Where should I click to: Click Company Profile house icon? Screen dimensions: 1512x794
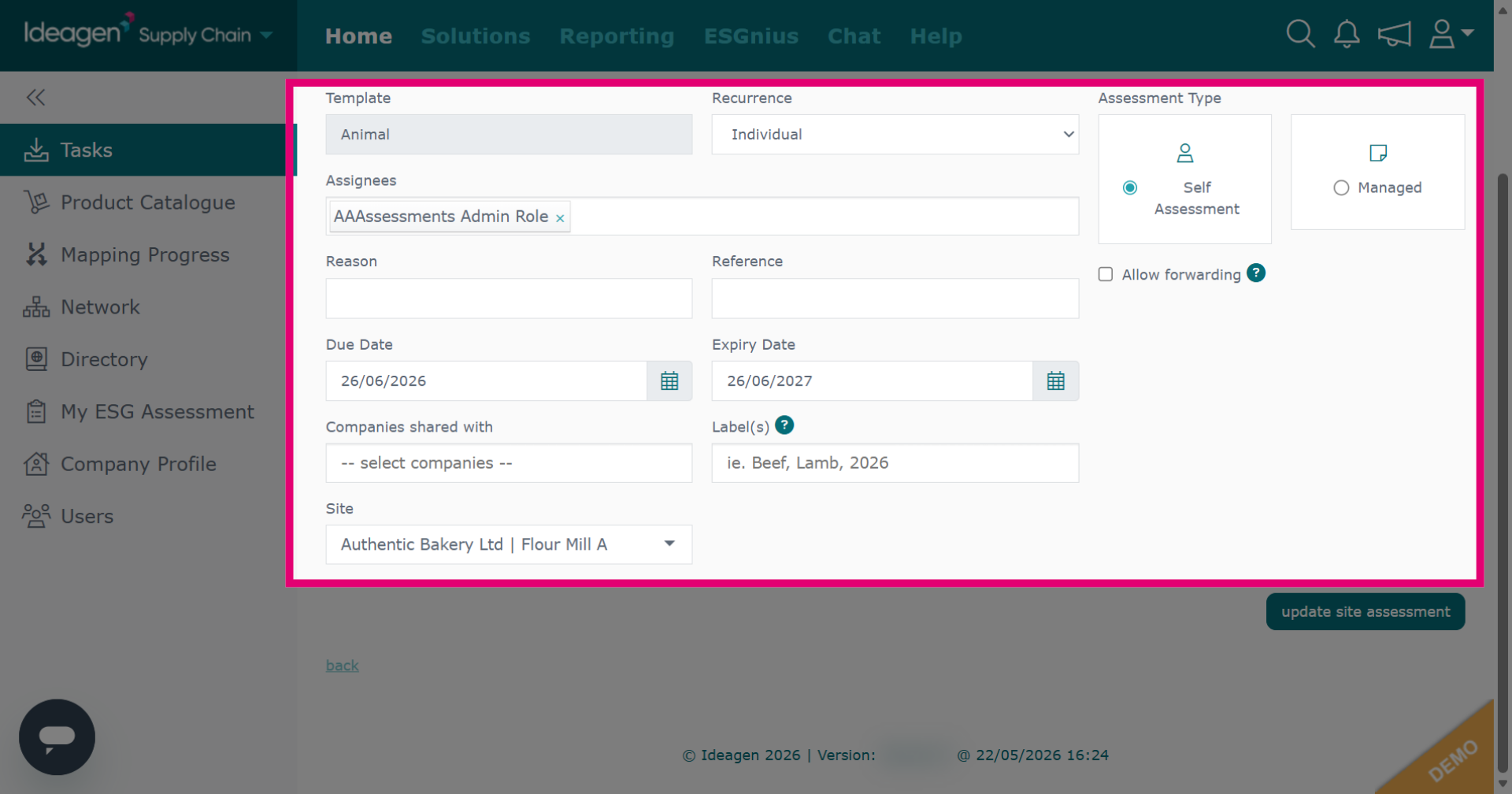(36, 464)
